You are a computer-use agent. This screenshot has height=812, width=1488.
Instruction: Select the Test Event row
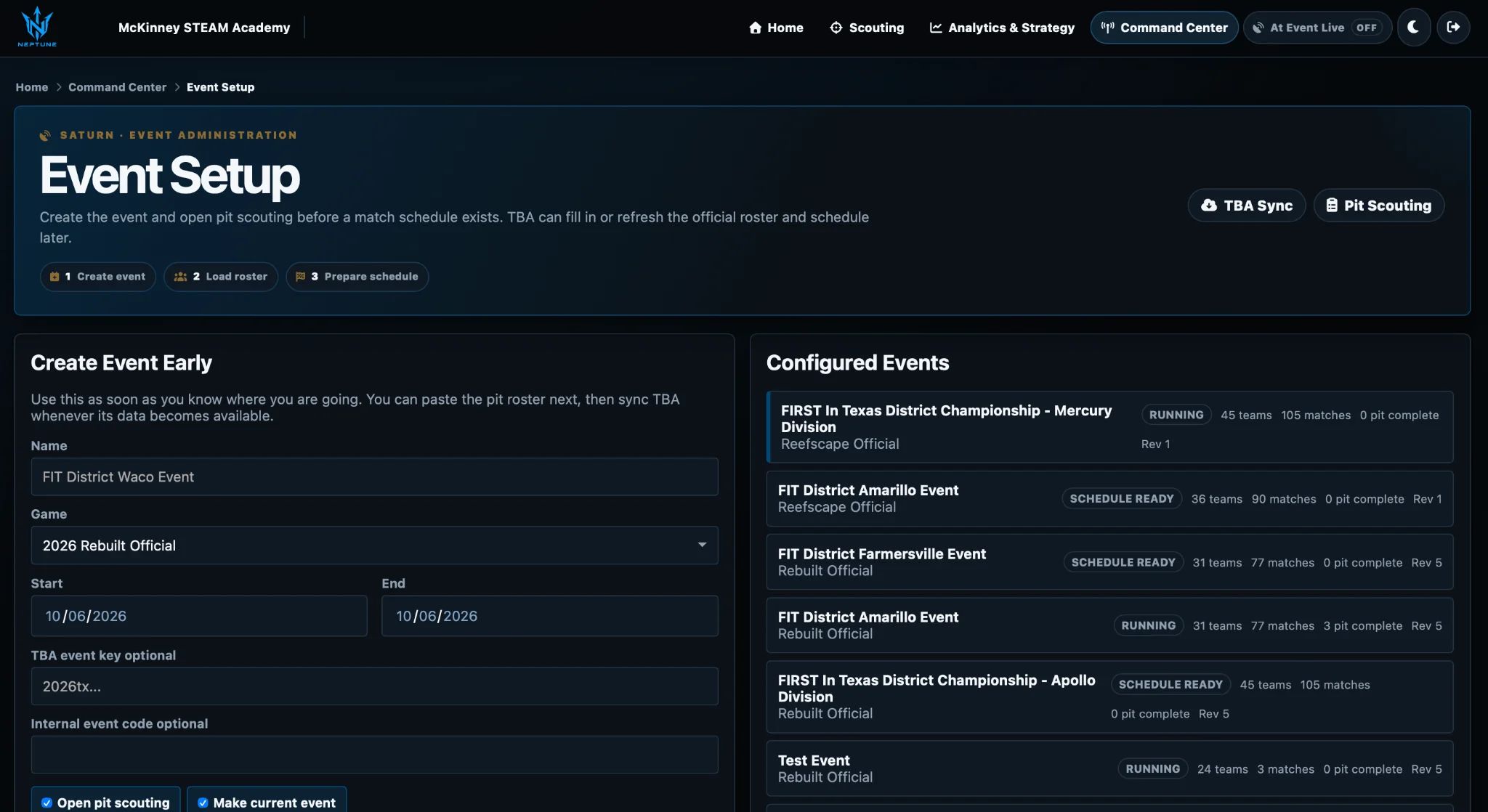coord(1110,768)
